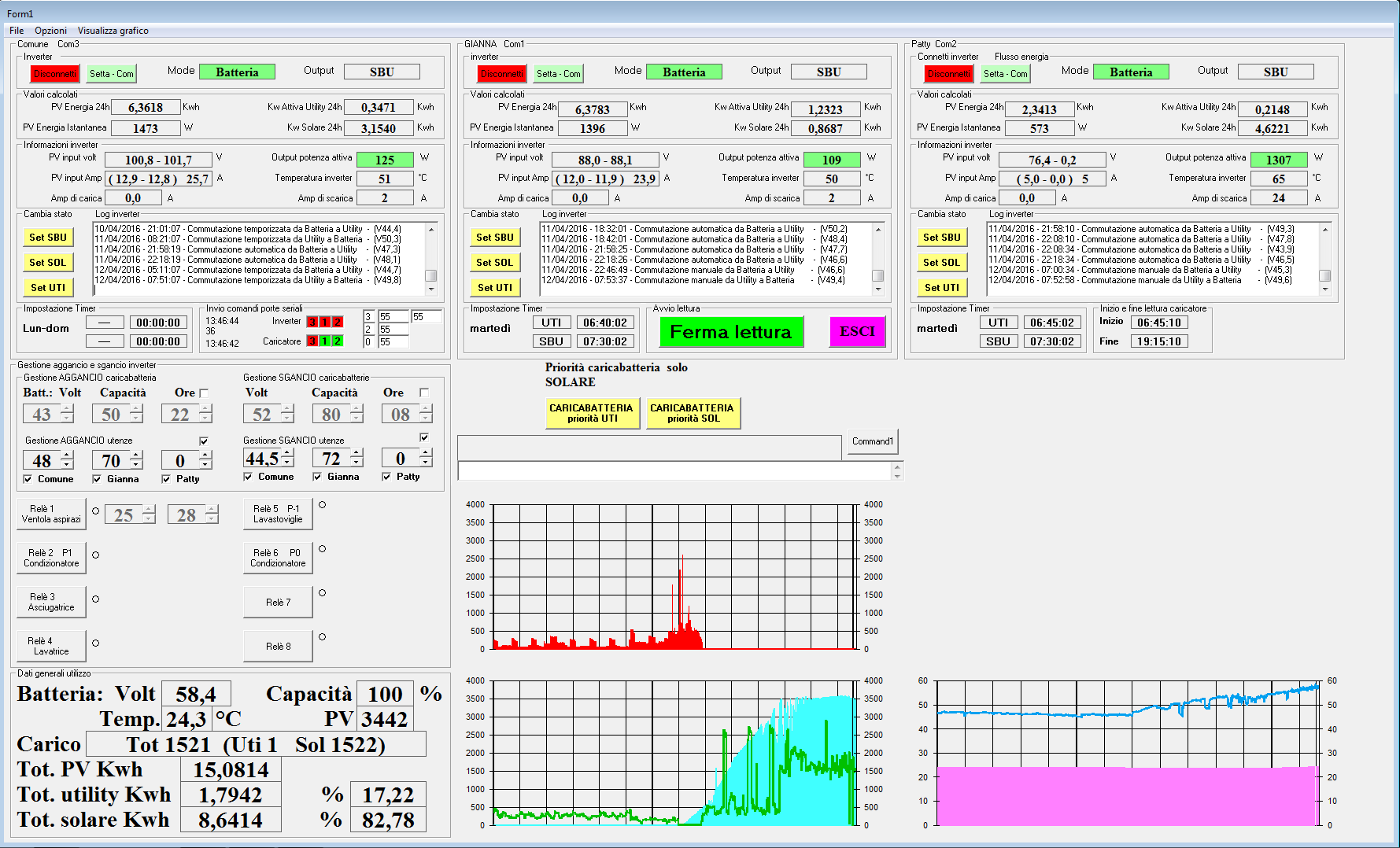
Task: Toggle Ore checkbox in SGANCIO caricabatterie
Action: 424,392
